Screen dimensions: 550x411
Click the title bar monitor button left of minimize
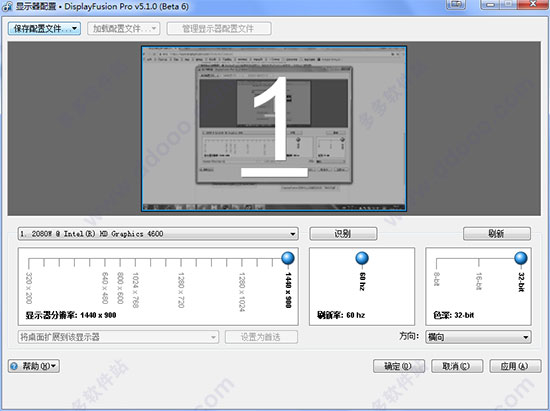(x=456, y=4)
